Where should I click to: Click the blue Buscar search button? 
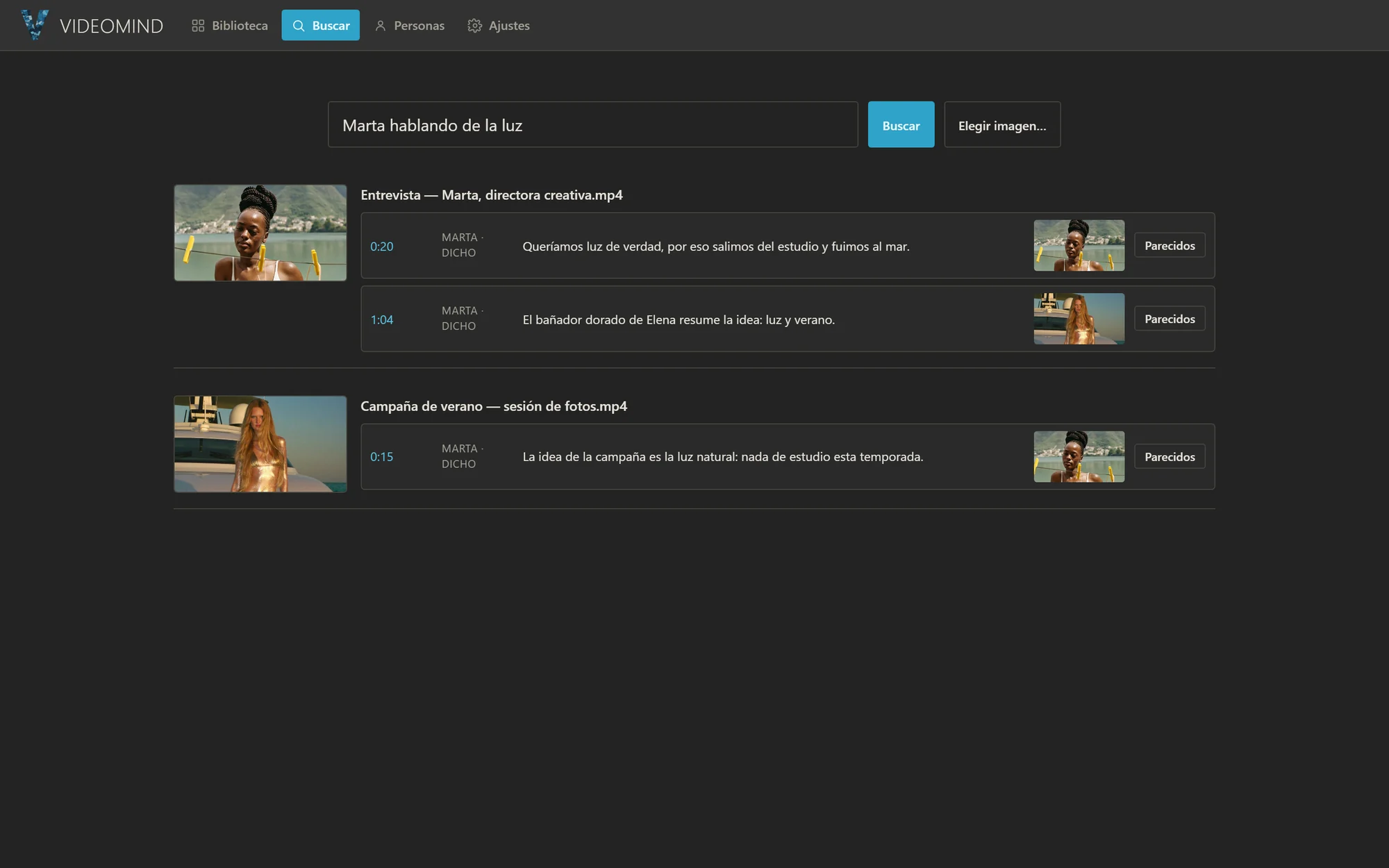click(901, 125)
